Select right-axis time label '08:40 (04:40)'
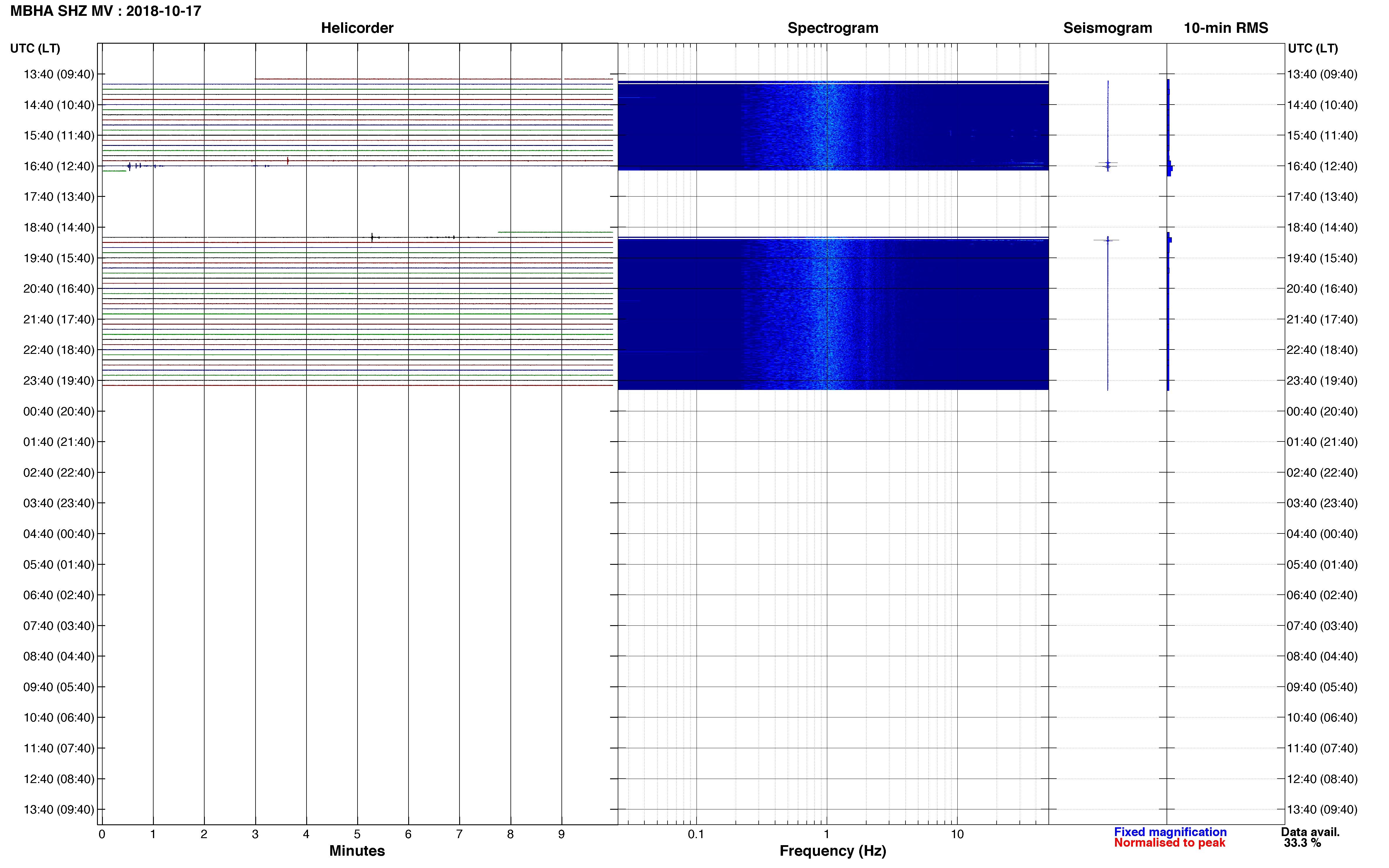1389x868 pixels. coord(1322,656)
